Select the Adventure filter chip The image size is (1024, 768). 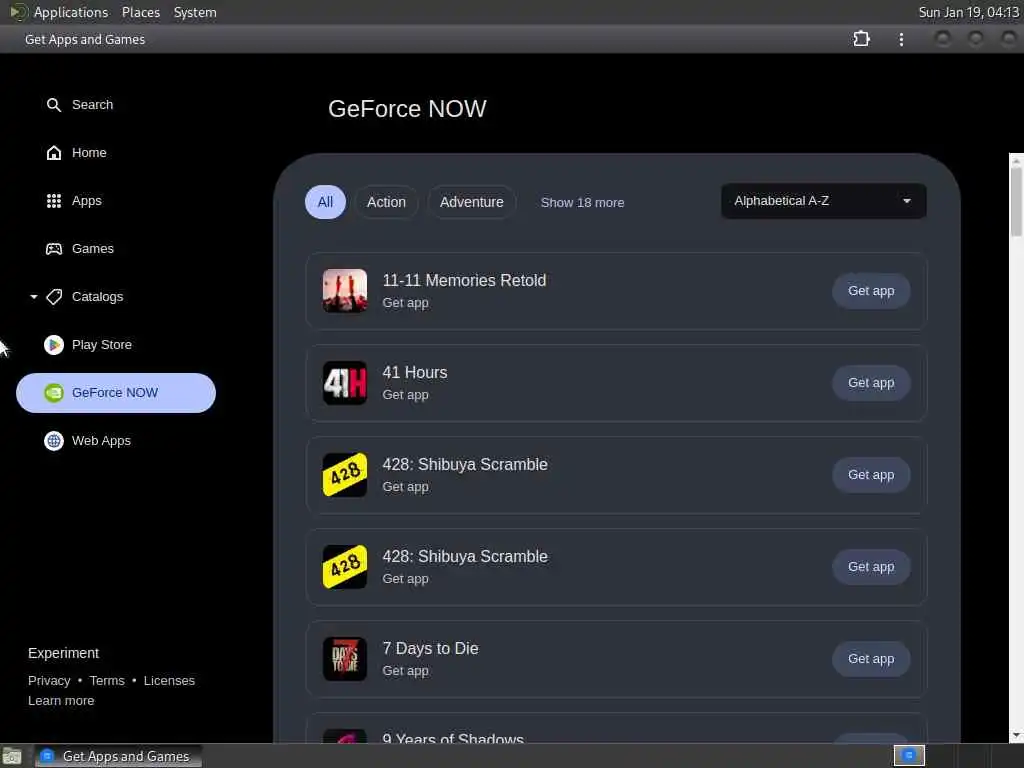point(472,202)
